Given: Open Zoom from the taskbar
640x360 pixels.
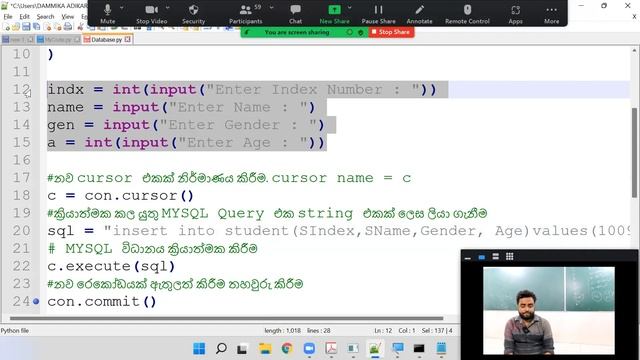Looking at the screenshot, I should (x=309, y=349).
